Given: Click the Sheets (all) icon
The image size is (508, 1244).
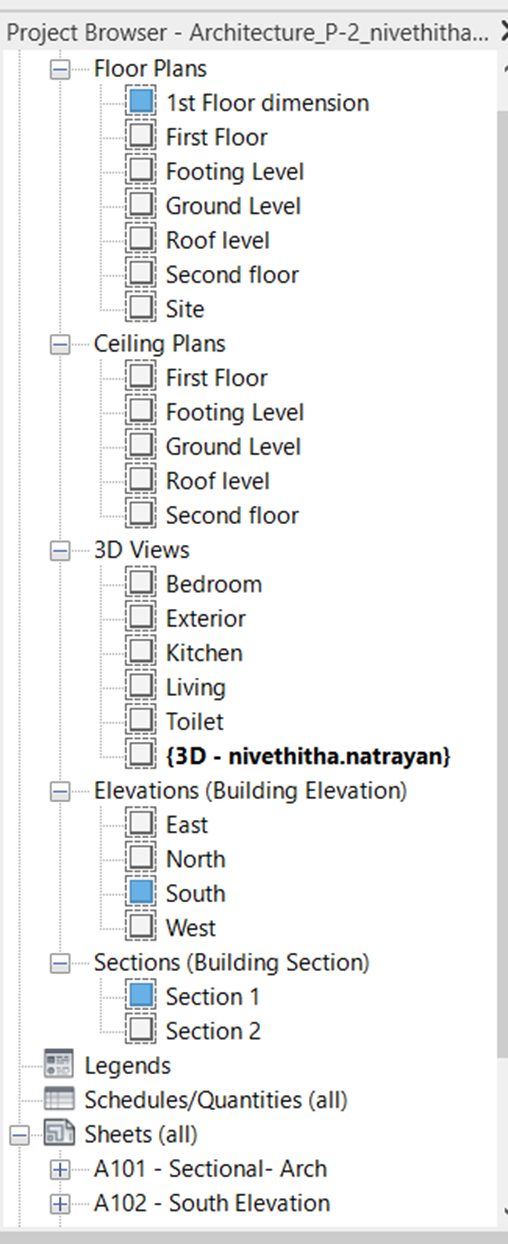Looking at the screenshot, I should click(59, 1134).
